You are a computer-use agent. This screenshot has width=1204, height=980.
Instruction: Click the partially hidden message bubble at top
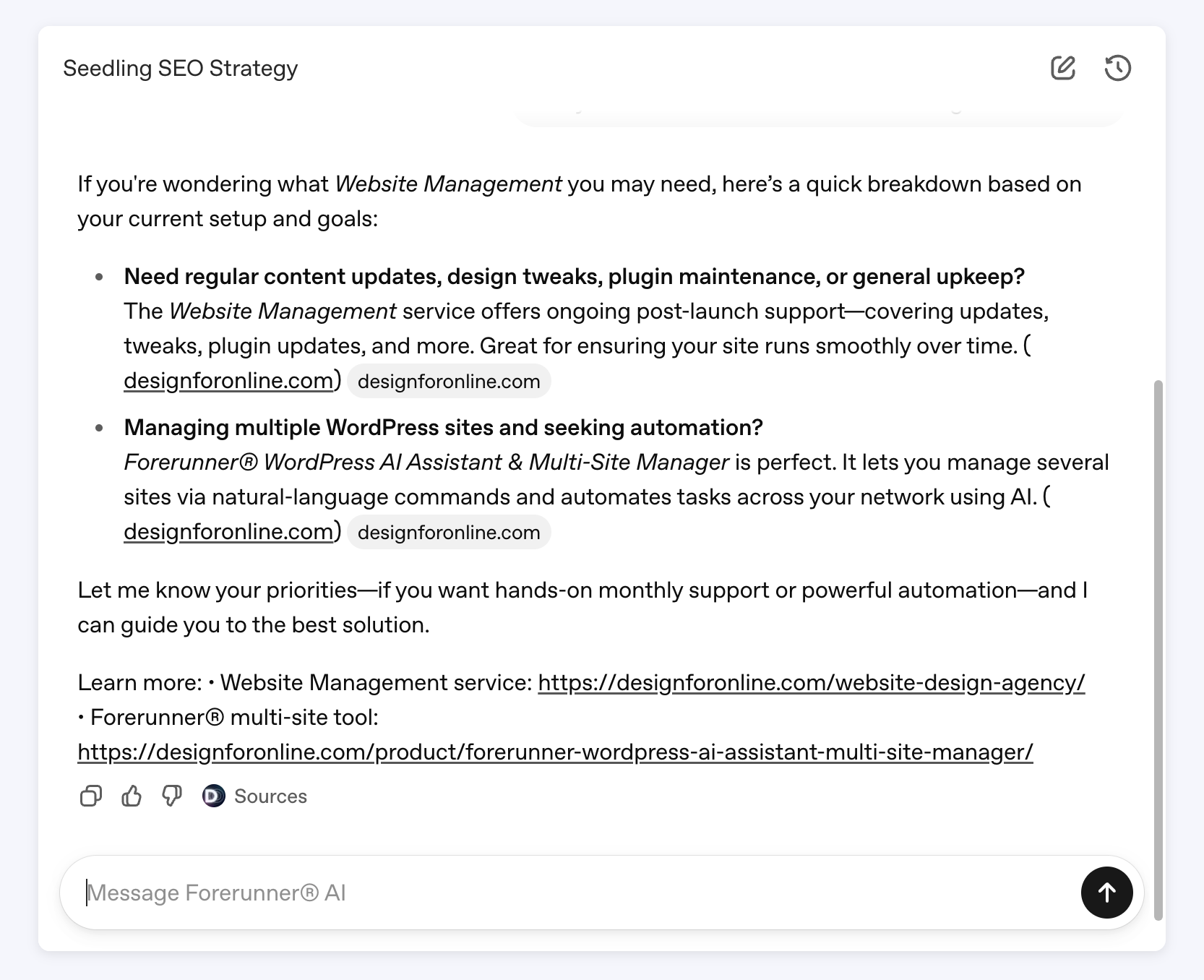[x=817, y=116]
